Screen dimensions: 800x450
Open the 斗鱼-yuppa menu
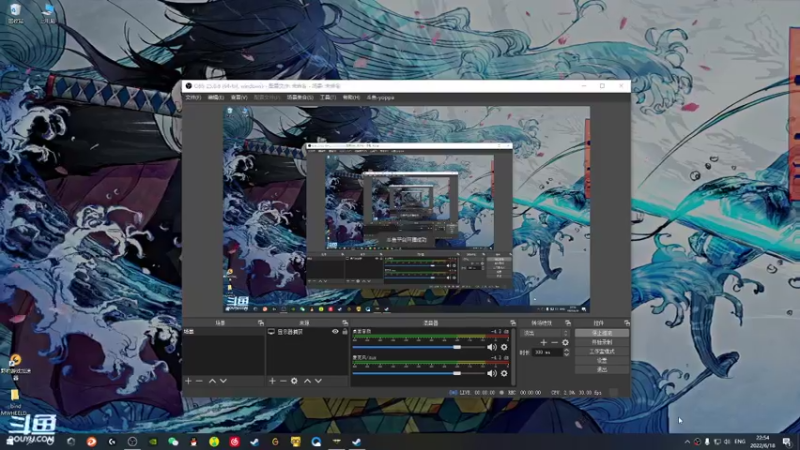coord(381,97)
